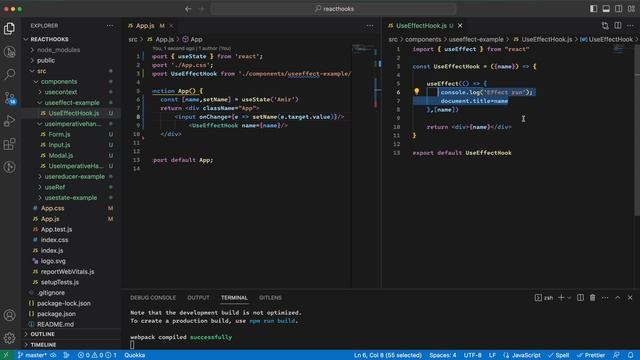Viewport: 640px width, 360px height.
Task: Open Source Control view with badge
Action: 9,98
